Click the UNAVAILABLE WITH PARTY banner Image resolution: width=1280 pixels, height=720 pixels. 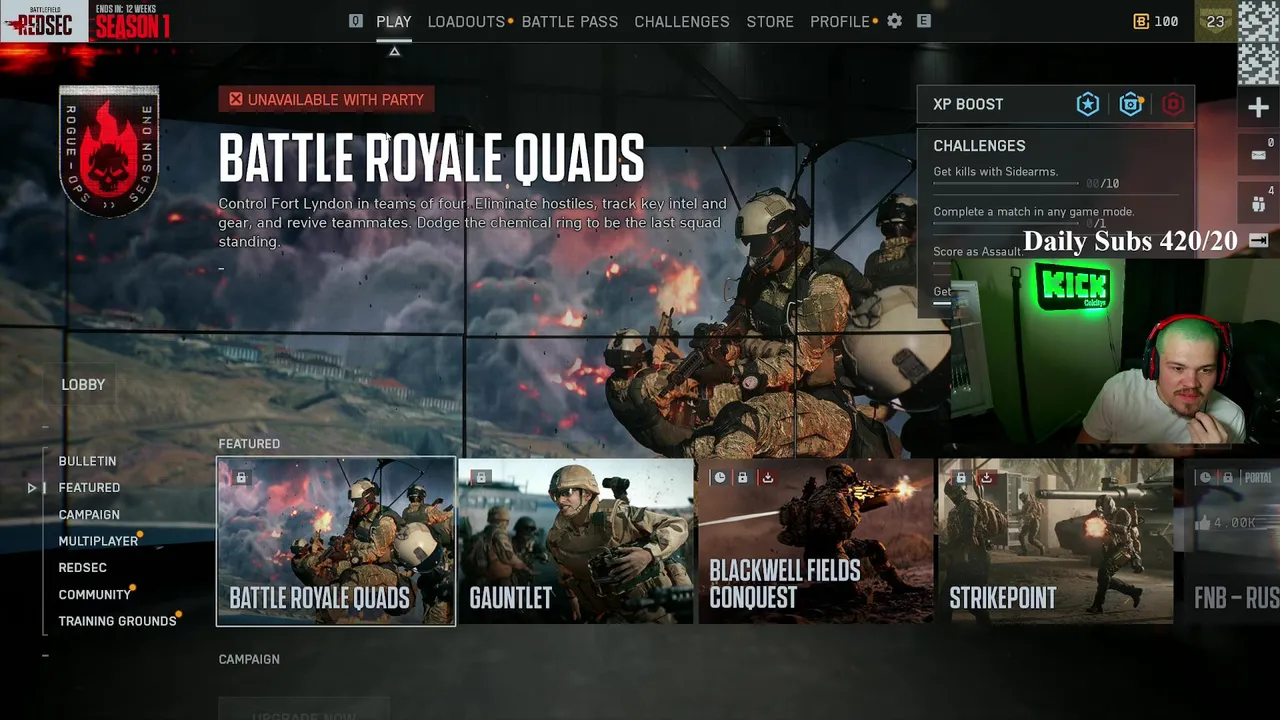(327, 99)
